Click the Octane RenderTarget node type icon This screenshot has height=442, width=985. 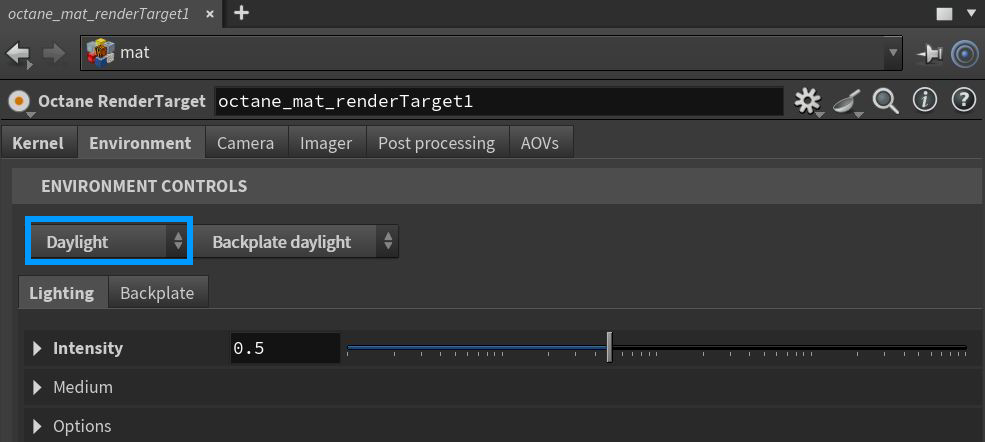[19, 101]
